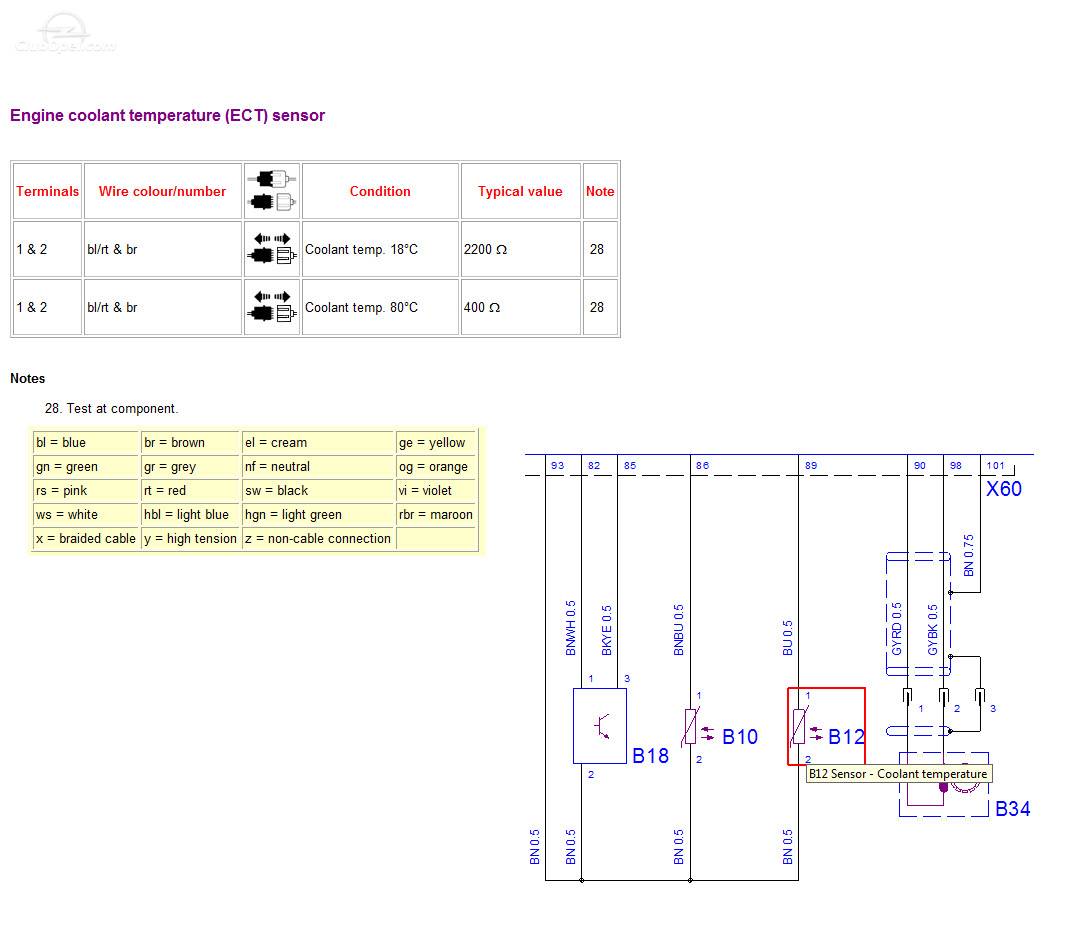Click the 'Typical value' column header
This screenshot has height=941, width=1079.
tap(520, 191)
